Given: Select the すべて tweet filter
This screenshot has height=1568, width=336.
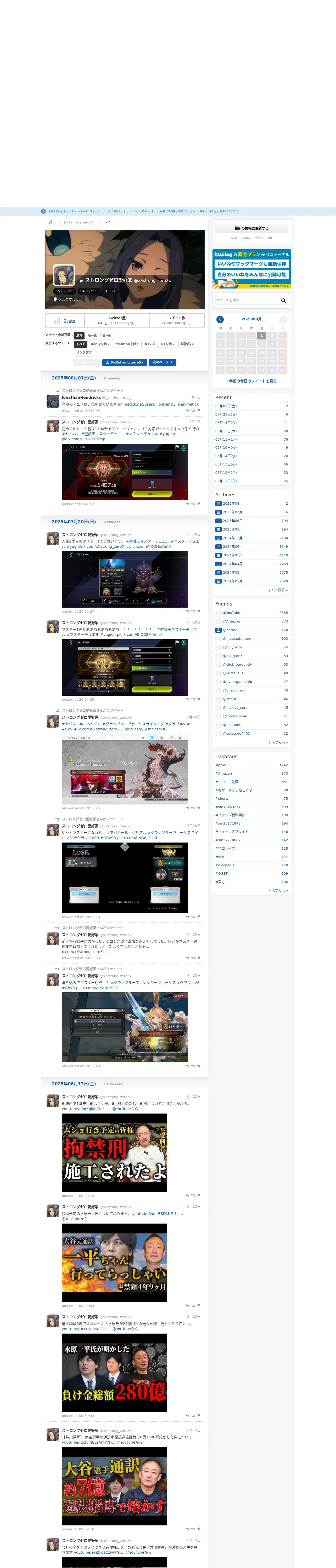Looking at the screenshot, I should (81, 344).
